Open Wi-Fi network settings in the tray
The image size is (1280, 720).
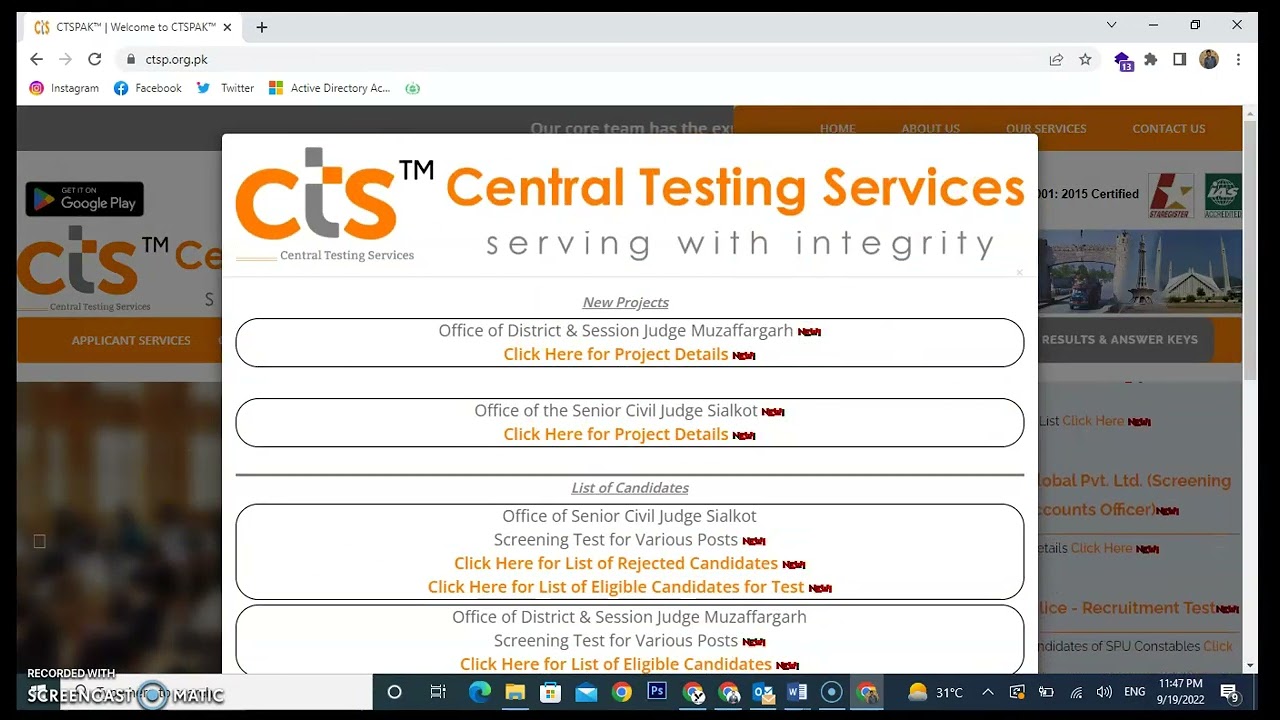click(x=1076, y=692)
